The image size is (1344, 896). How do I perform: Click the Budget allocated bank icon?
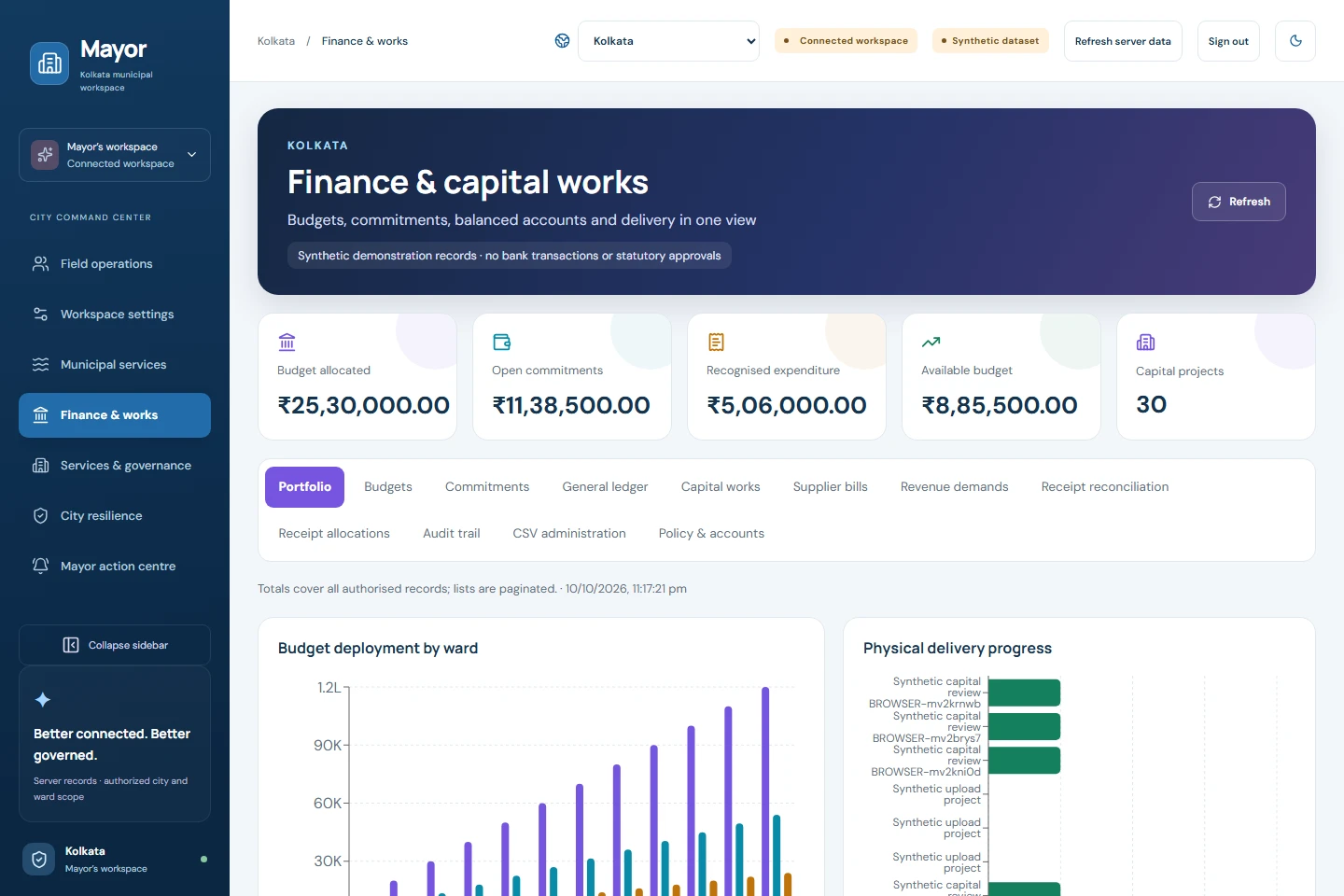(287, 343)
